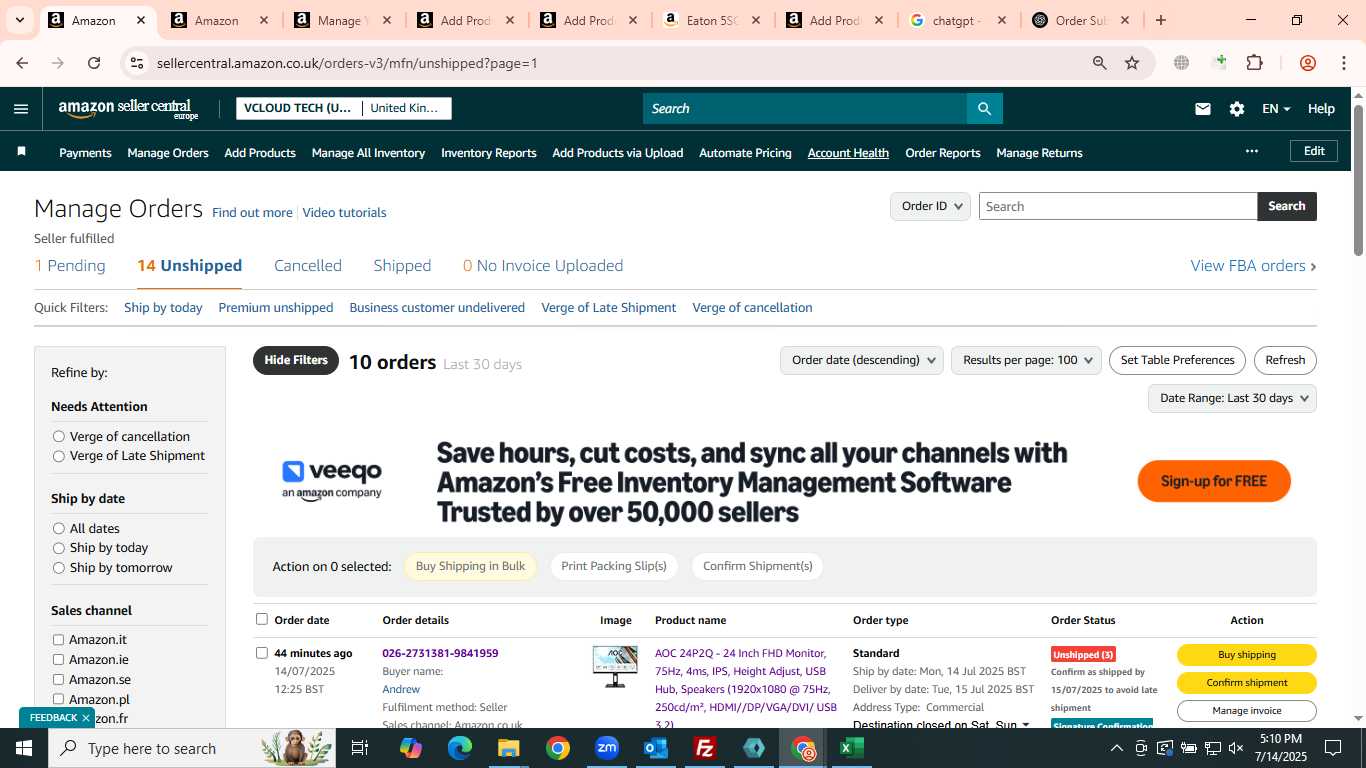Select the All dates radio button

(59, 528)
